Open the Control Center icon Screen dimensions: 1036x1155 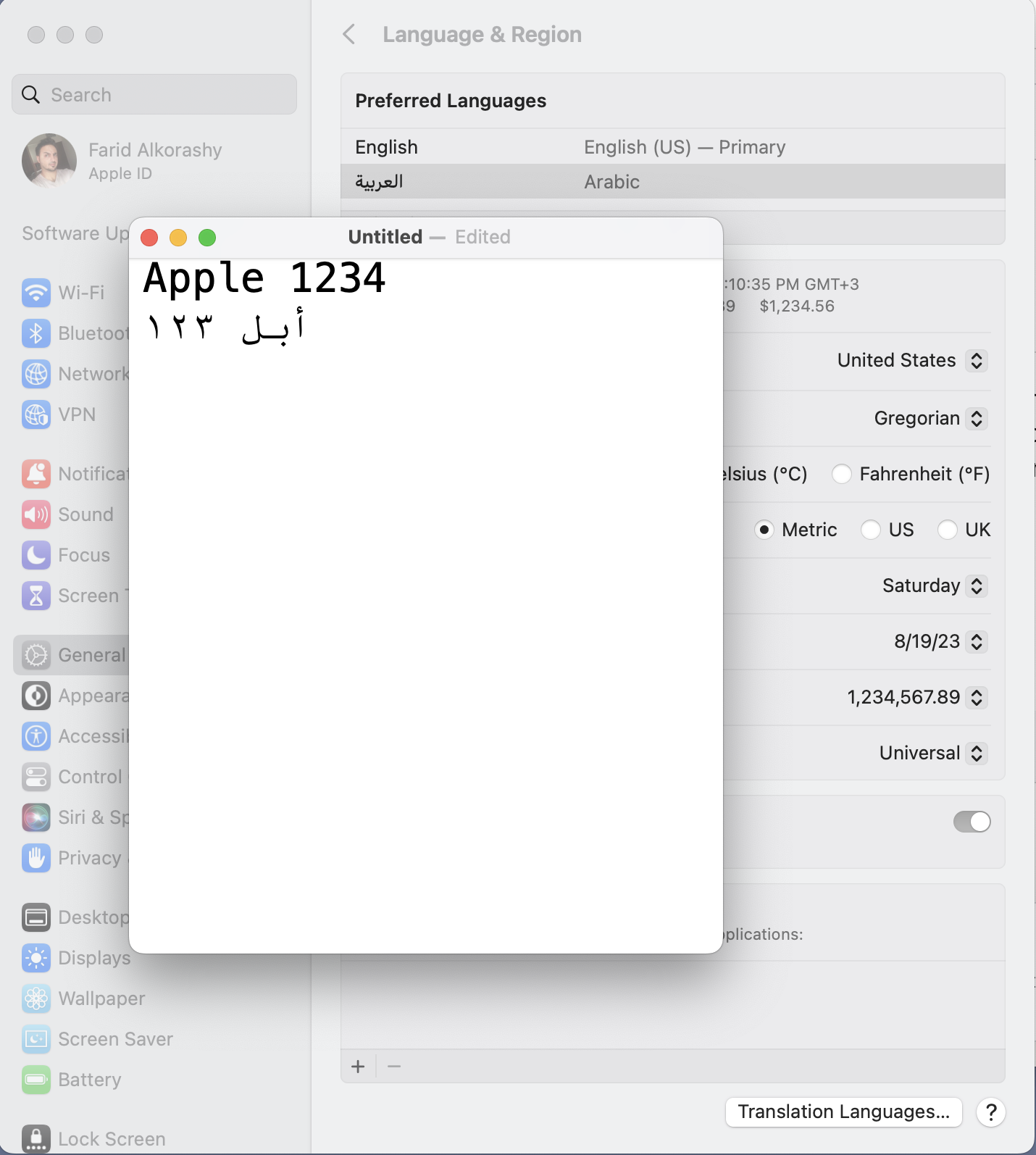coord(36,777)
